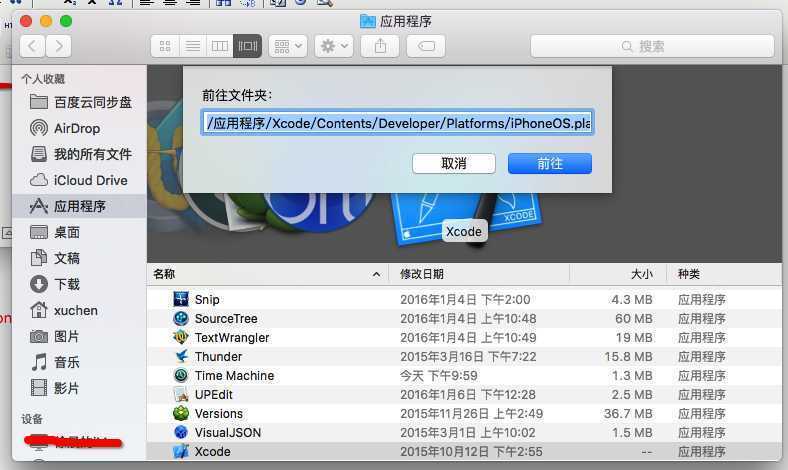Open 桌面 in the sidebar
The height and width of the screenshot is (470, 788).
[55, 232]
